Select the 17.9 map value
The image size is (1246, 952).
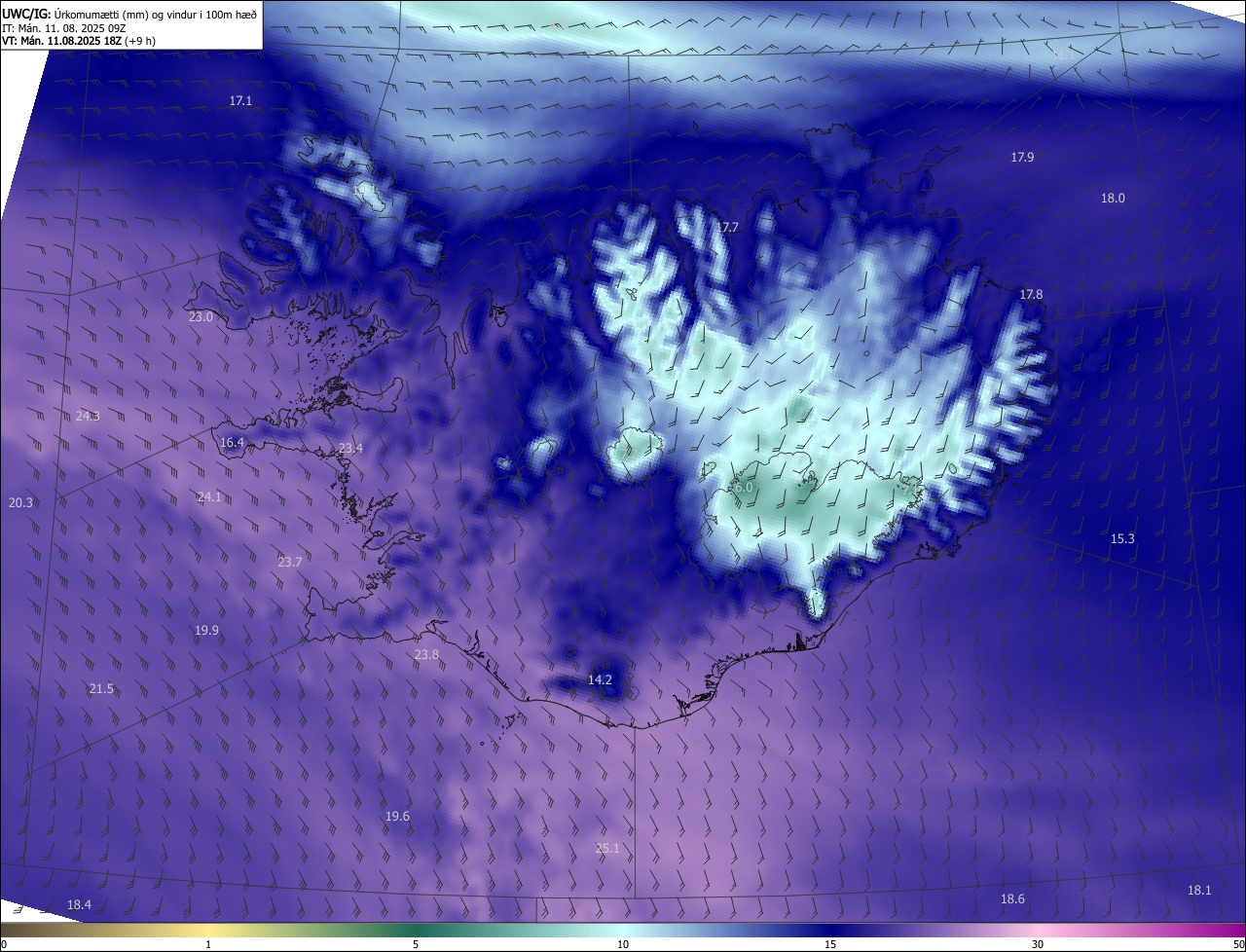tap(1022, 158)
